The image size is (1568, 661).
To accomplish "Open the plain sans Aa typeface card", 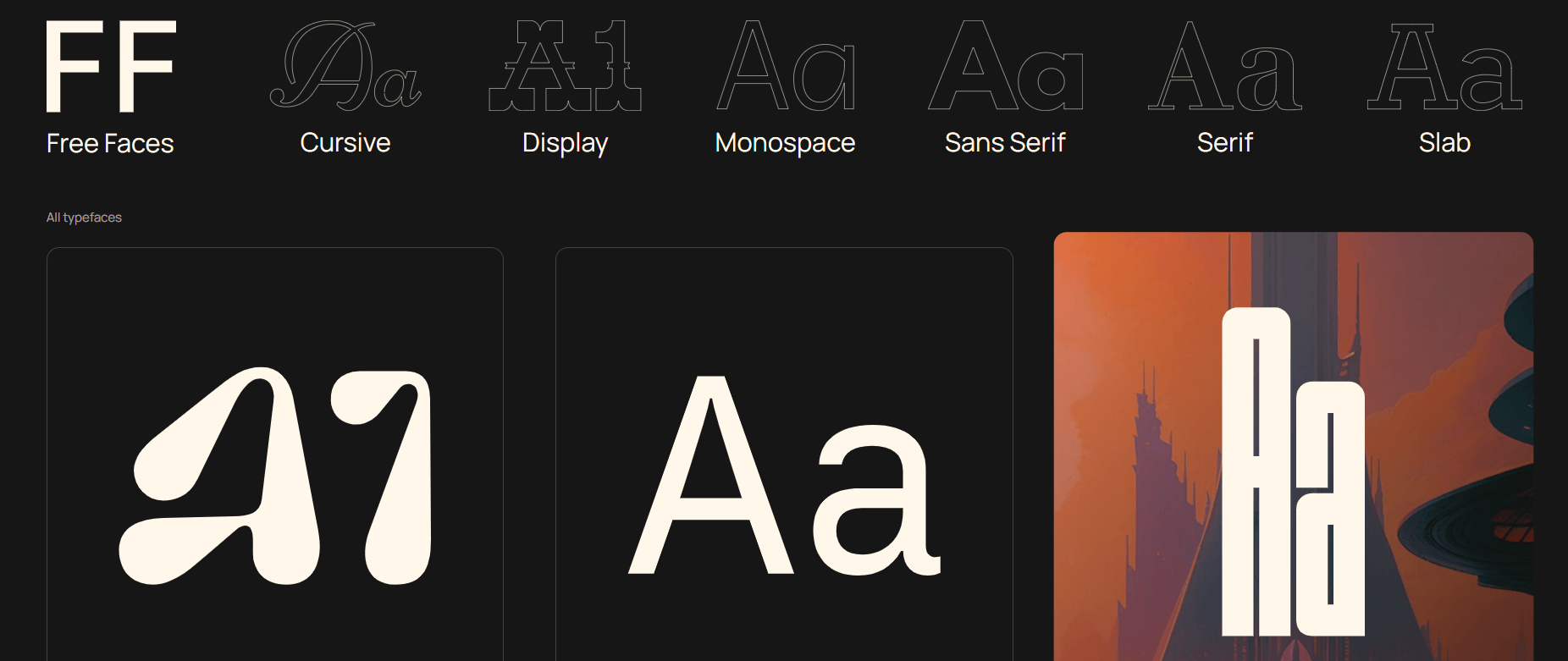I will (x=784, y=454).
